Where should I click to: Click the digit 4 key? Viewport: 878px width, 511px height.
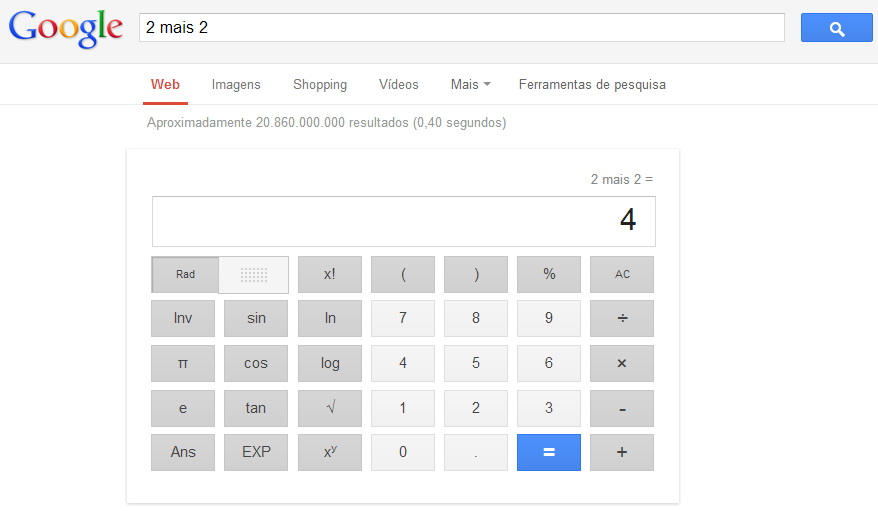[403, 363]
